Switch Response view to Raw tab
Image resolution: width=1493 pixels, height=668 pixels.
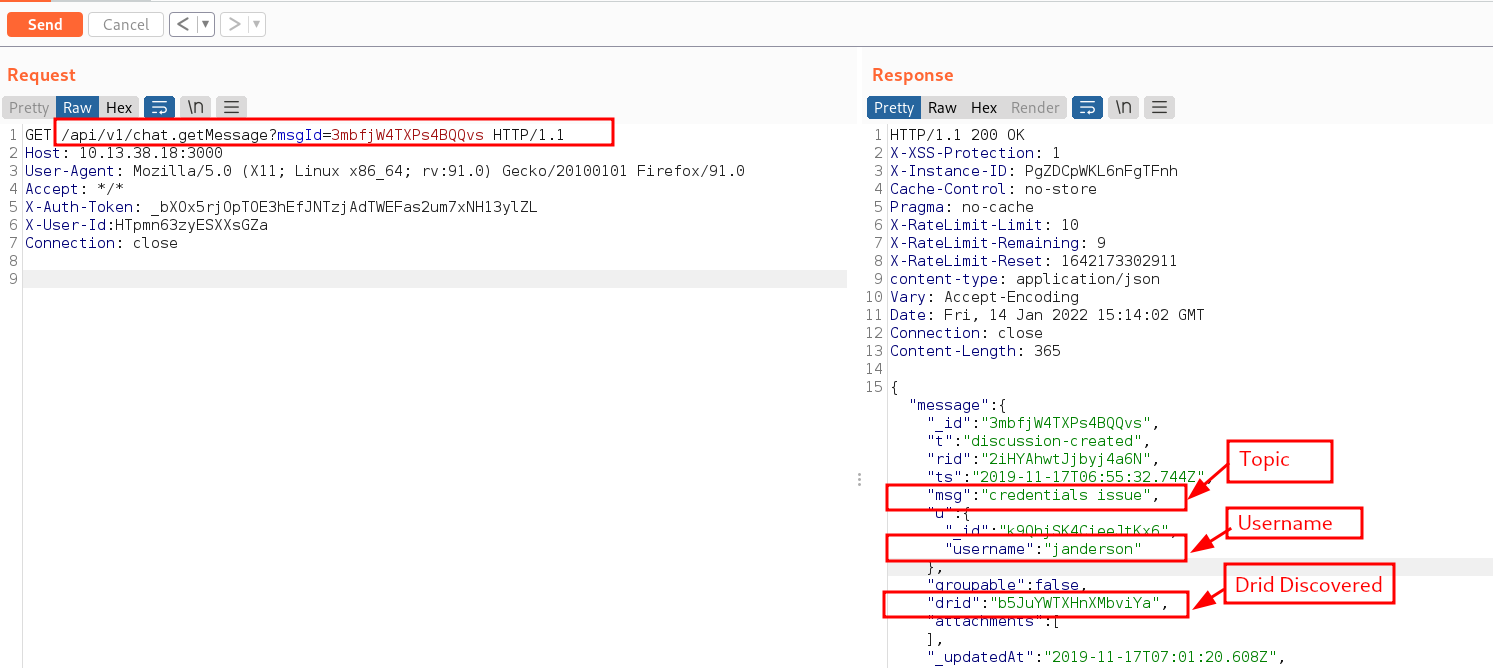tap(942, 107)
